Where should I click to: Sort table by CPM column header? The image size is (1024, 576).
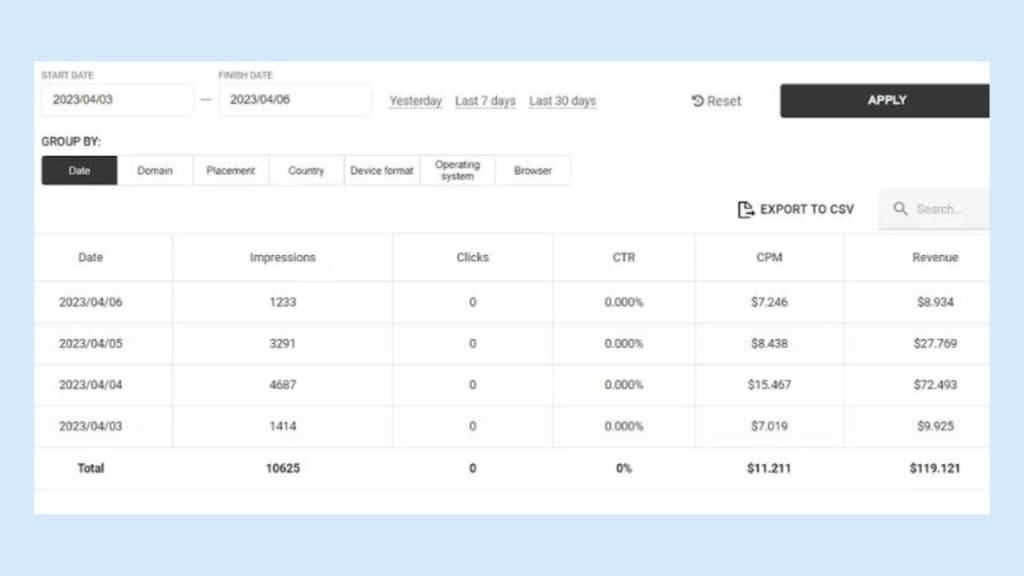pyautogui.click(x=769, y=257)
